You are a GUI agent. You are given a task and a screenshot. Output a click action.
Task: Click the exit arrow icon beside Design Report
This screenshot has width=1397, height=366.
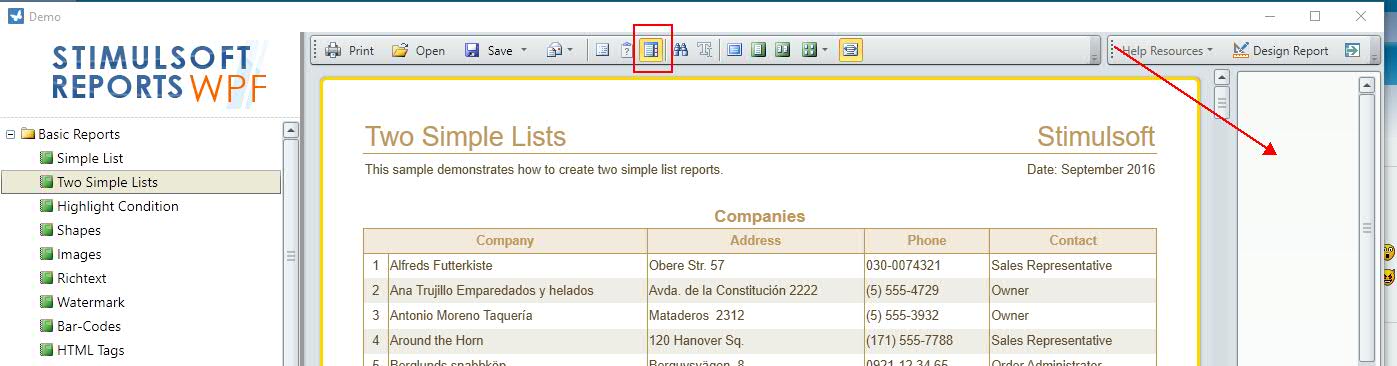(1352, 50)
